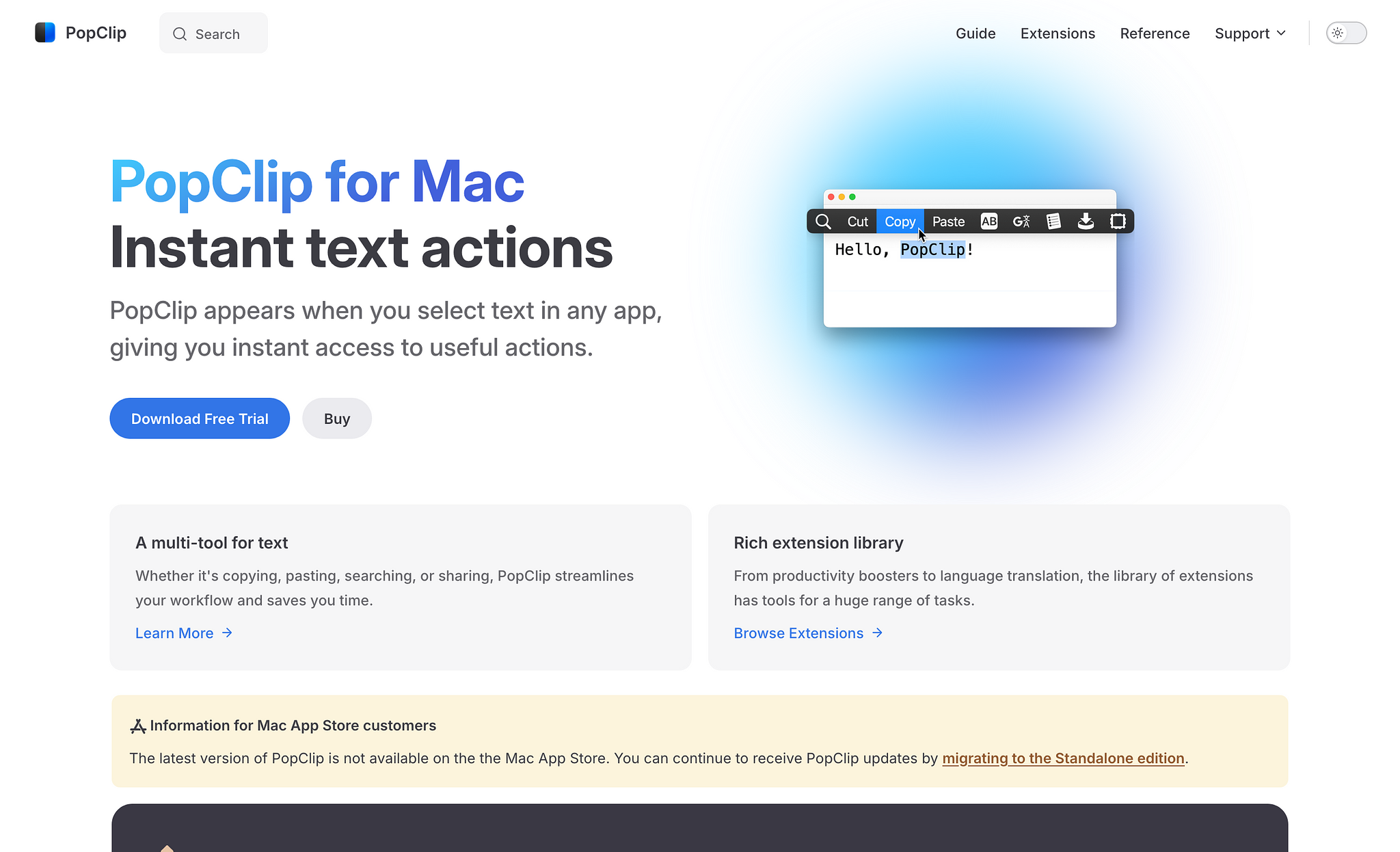Click the Buy button
1400x852 pixels.
[x=336, y=418]
